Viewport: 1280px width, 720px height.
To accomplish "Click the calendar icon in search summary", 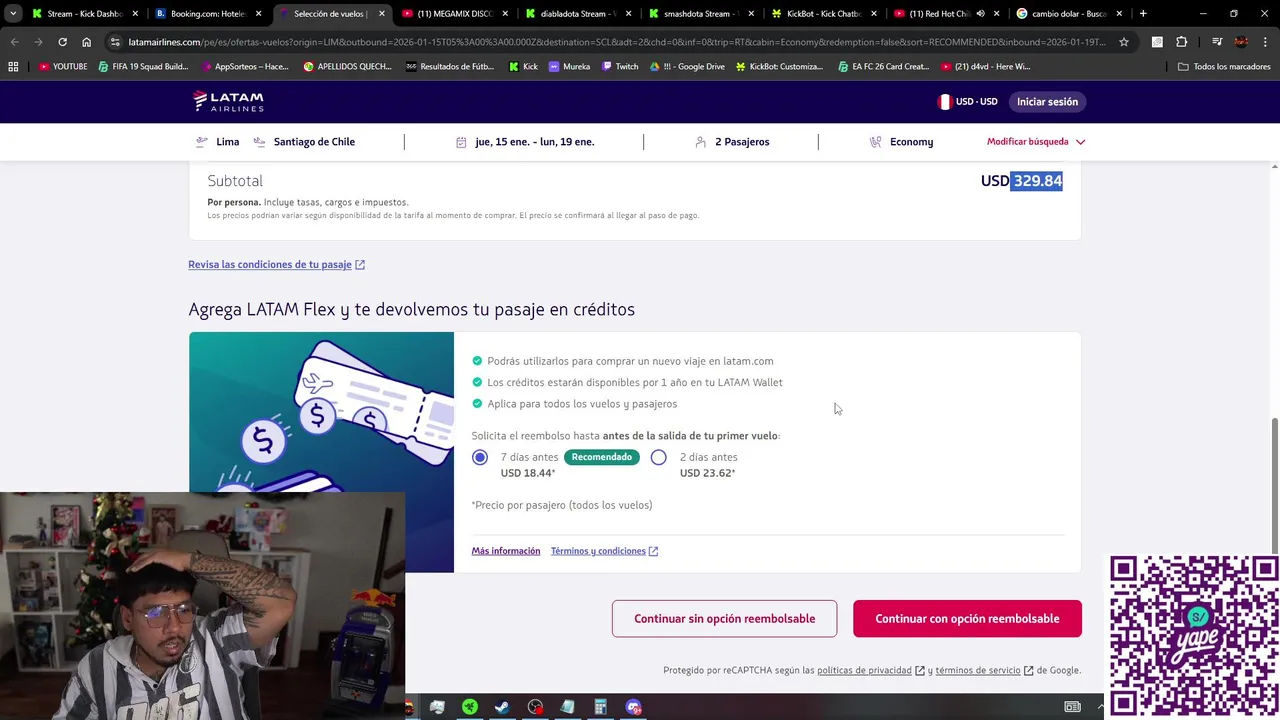I will coord(461,142).
